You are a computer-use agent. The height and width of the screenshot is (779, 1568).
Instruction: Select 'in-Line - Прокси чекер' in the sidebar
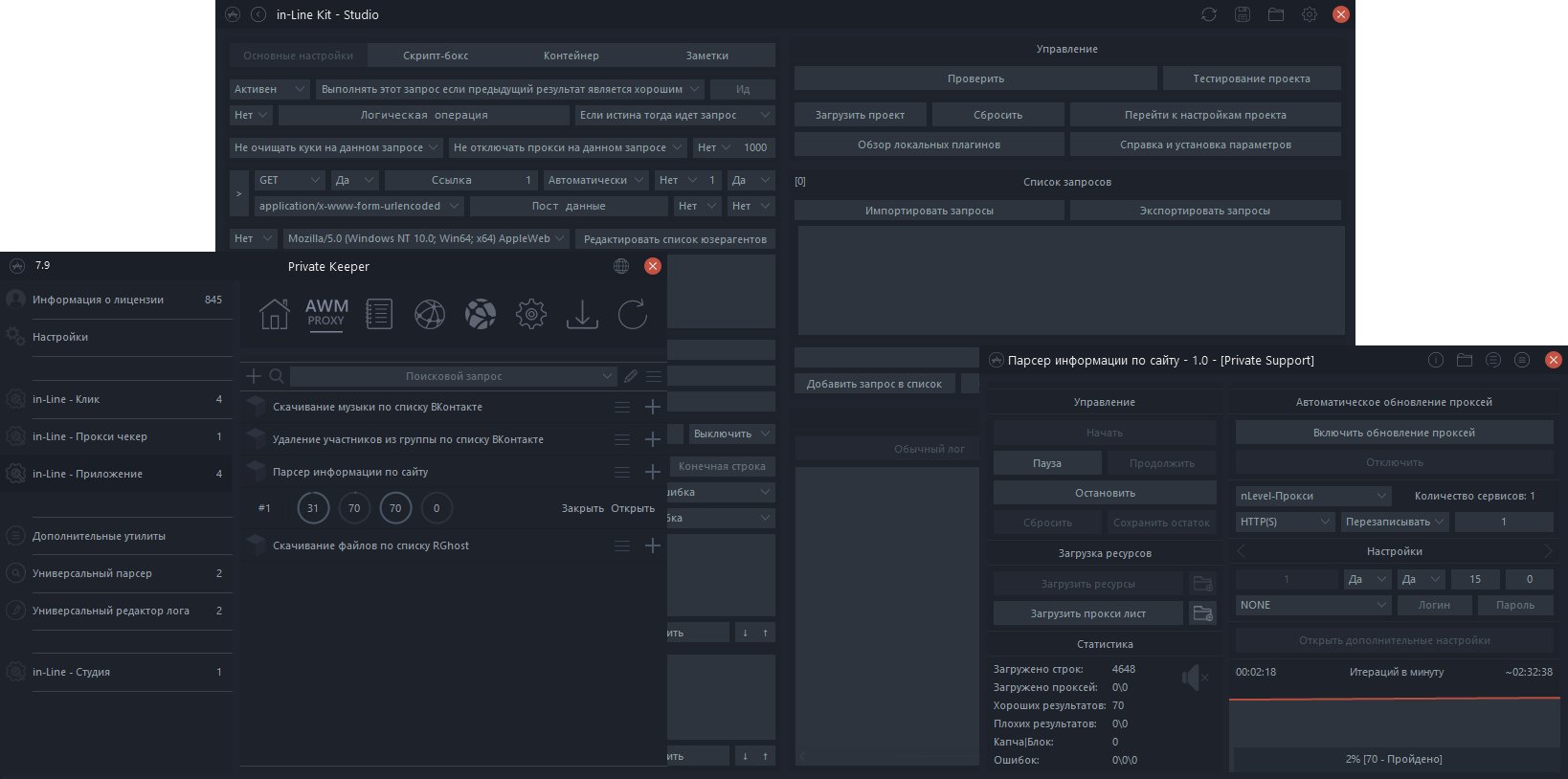click(x=116, y=436)
